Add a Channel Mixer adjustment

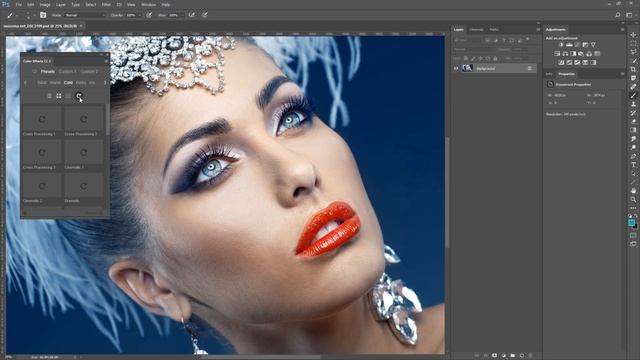589,54
